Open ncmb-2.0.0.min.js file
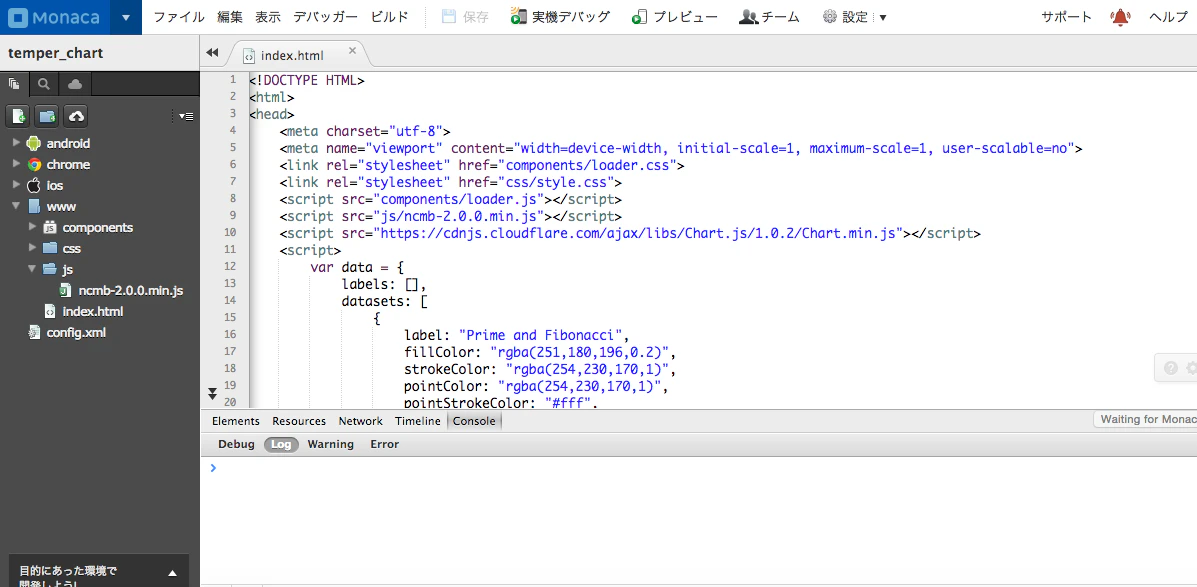The height and width of the screenshot is (587, 1197). (x=131, y=290)
